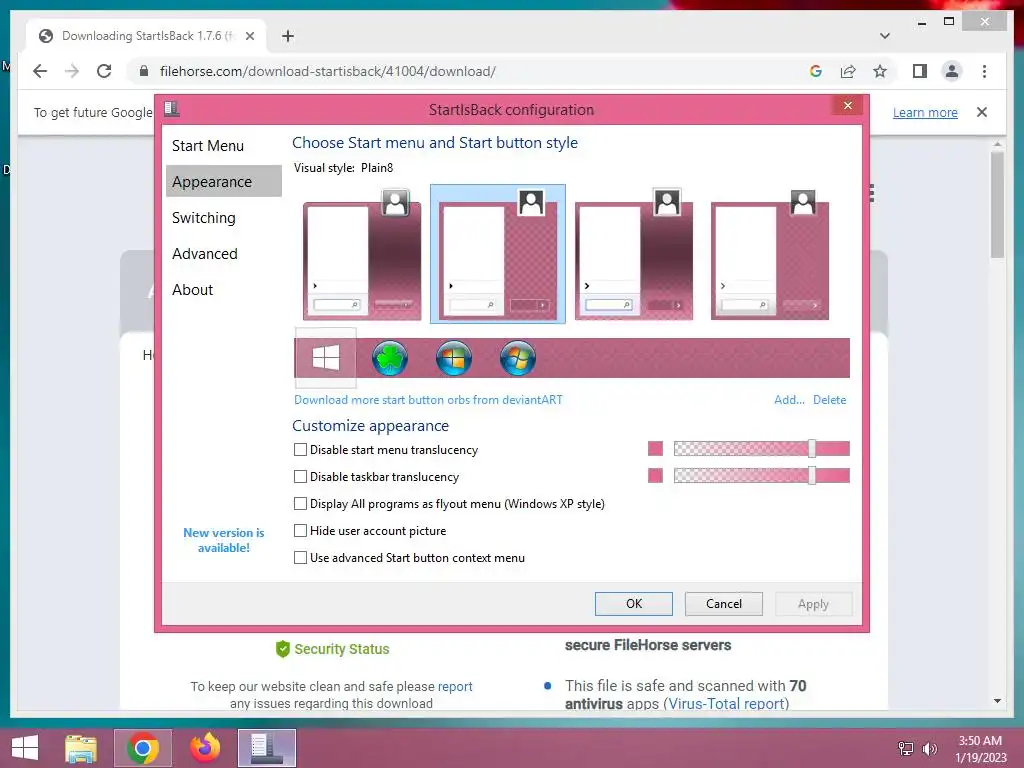Select the first Start menu style thumbnail
Viewport: 1024px width, 768px height.
tap(362, 253)
